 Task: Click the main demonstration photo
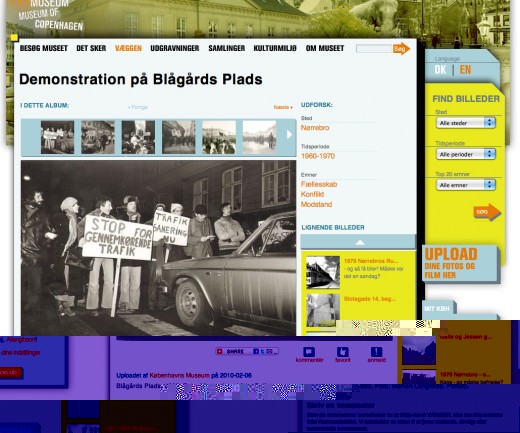(x=158, y=248)
